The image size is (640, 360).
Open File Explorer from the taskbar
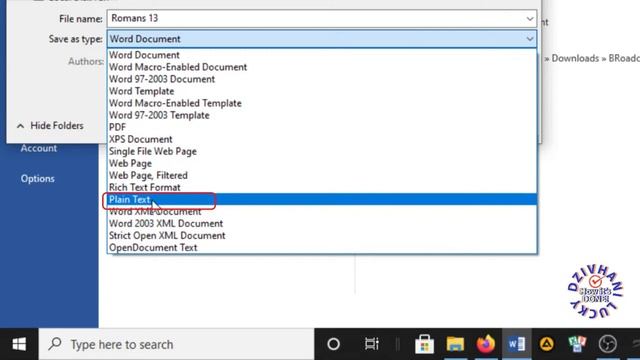click(x=455, y=344)
